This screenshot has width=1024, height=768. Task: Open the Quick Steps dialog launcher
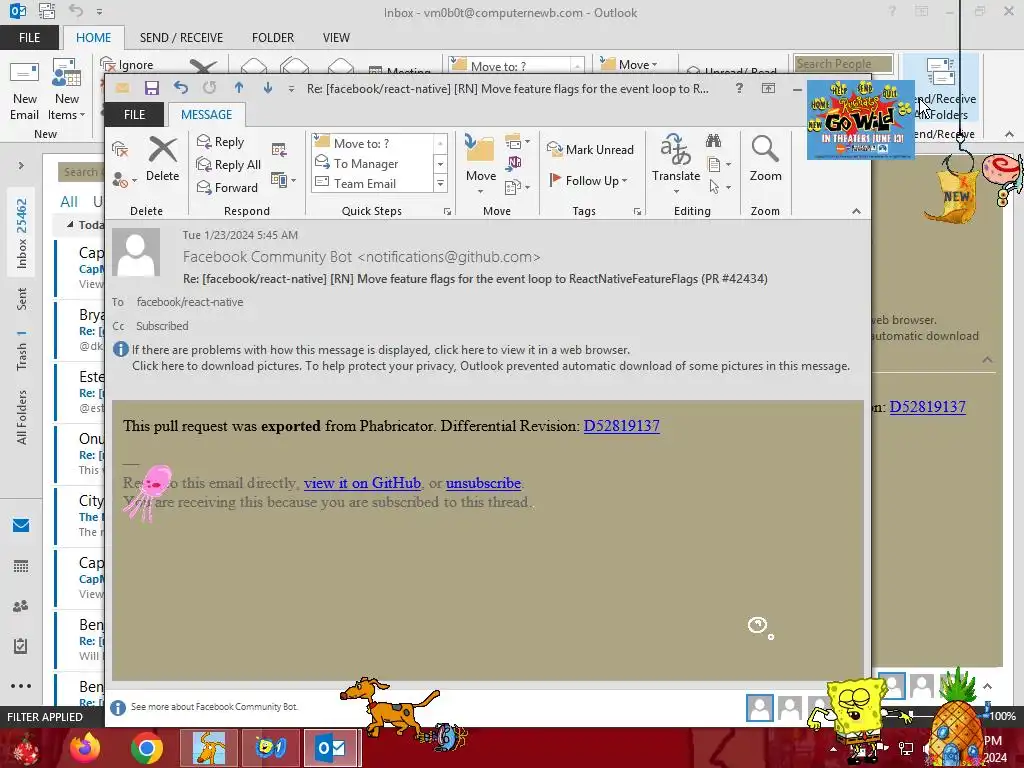point(447,212)
